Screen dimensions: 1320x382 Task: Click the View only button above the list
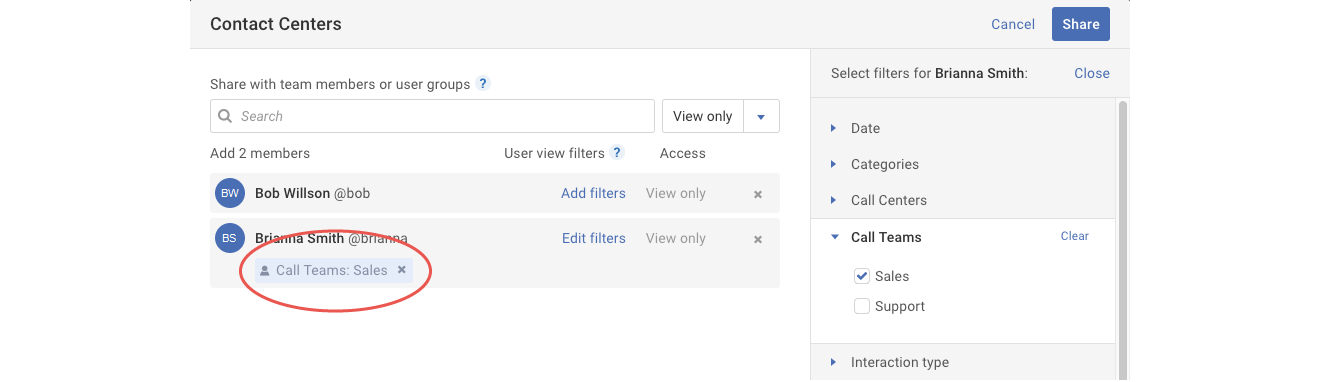pyautogui.click(x=703, y=116)
